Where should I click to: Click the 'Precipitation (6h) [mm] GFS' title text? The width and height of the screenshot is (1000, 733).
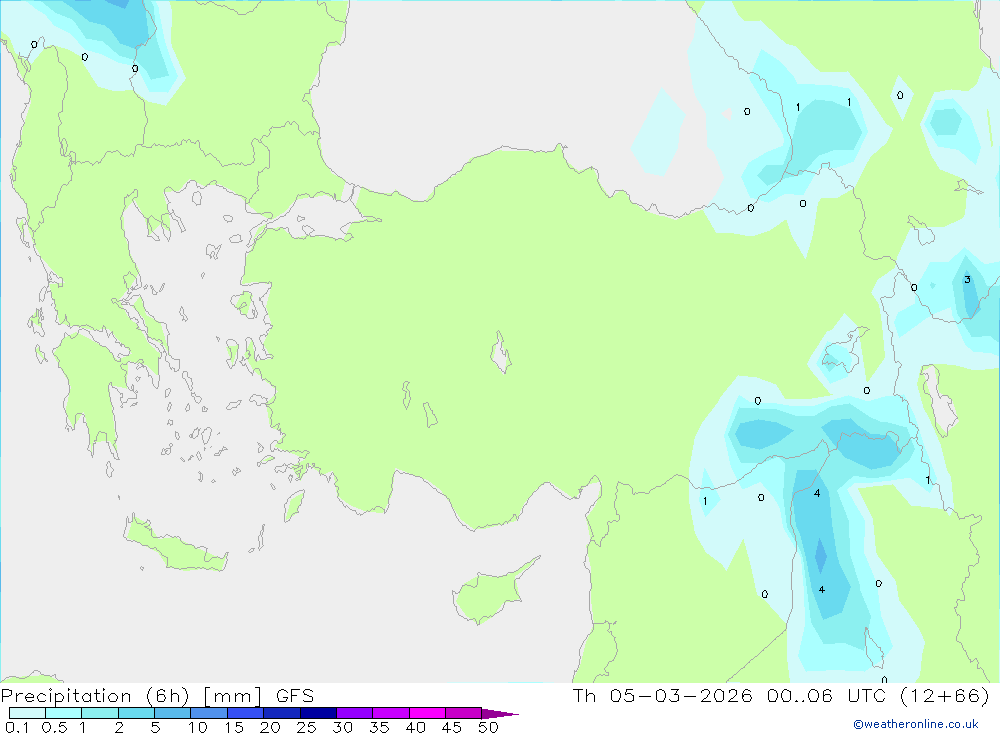click(157, 696)
